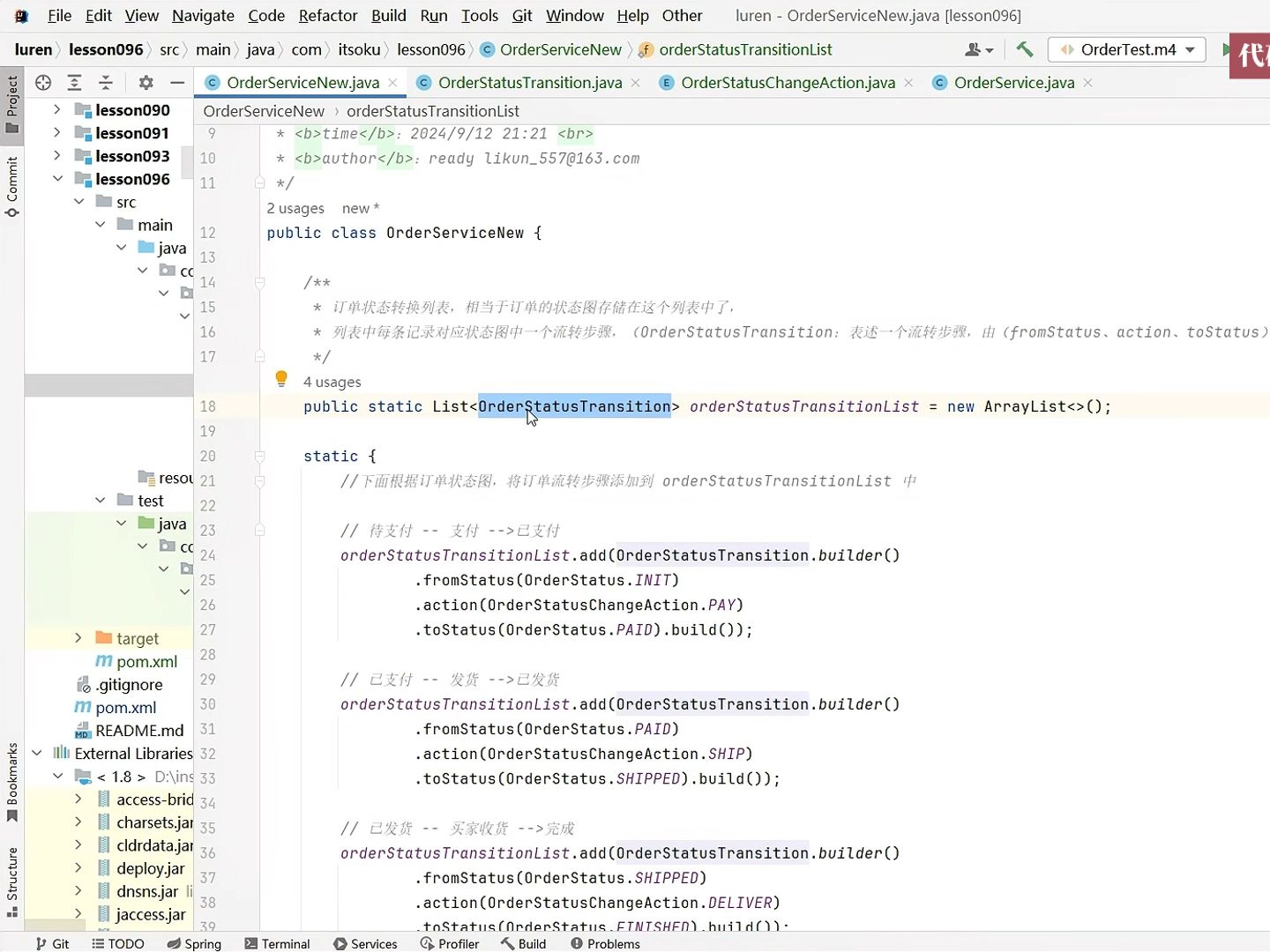Switch to OrderStatusTransition.java tab
Image resolution: width=1270 pixels, height=952 pixels.
coord(529,82)
